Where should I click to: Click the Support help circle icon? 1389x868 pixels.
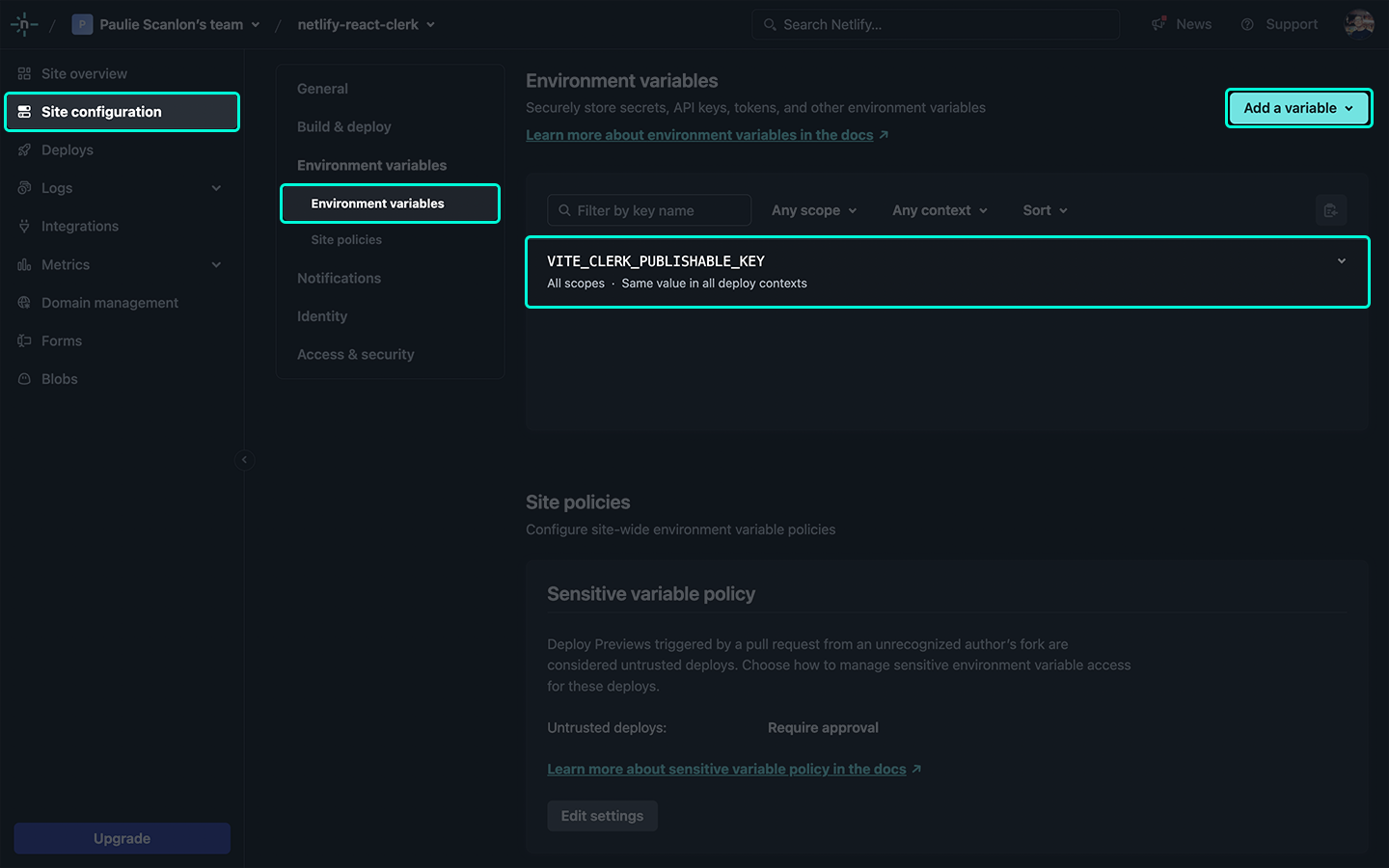[1247, 24]
